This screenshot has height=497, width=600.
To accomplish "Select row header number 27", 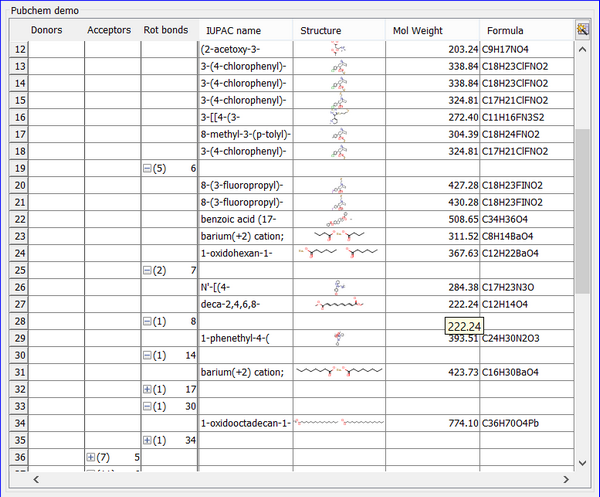I will 20,304.
